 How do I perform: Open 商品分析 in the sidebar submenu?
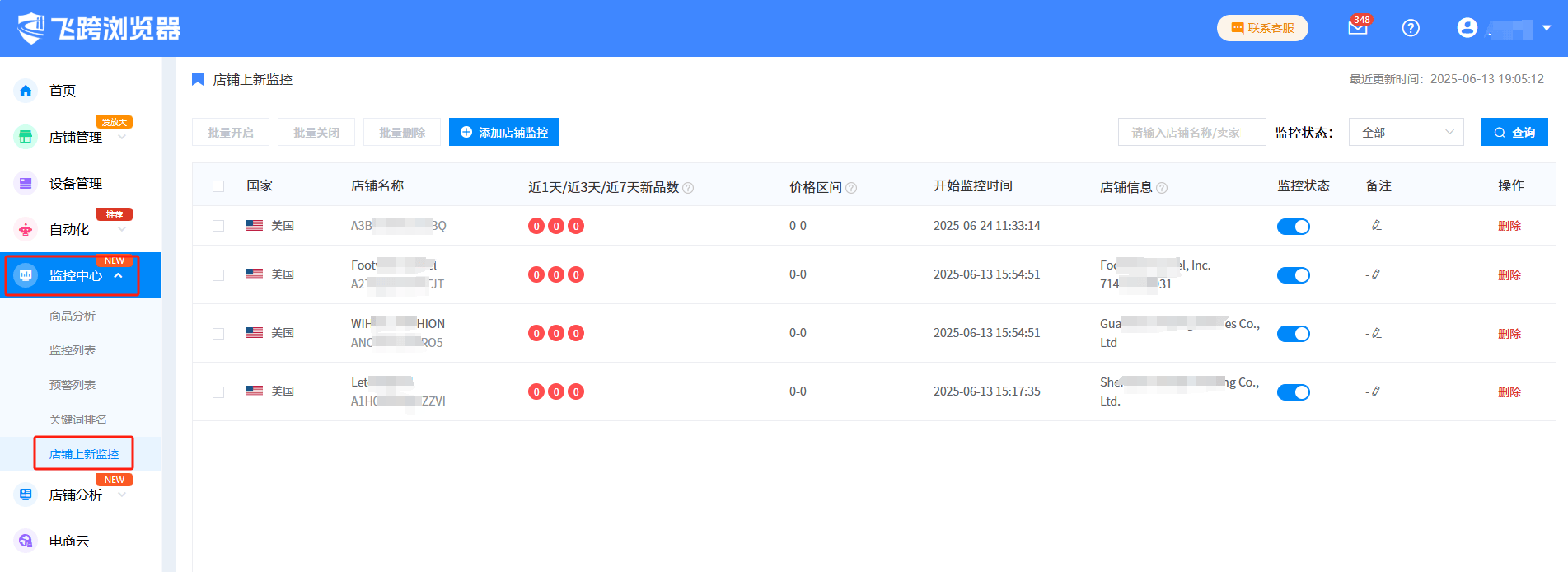[73, 316]
